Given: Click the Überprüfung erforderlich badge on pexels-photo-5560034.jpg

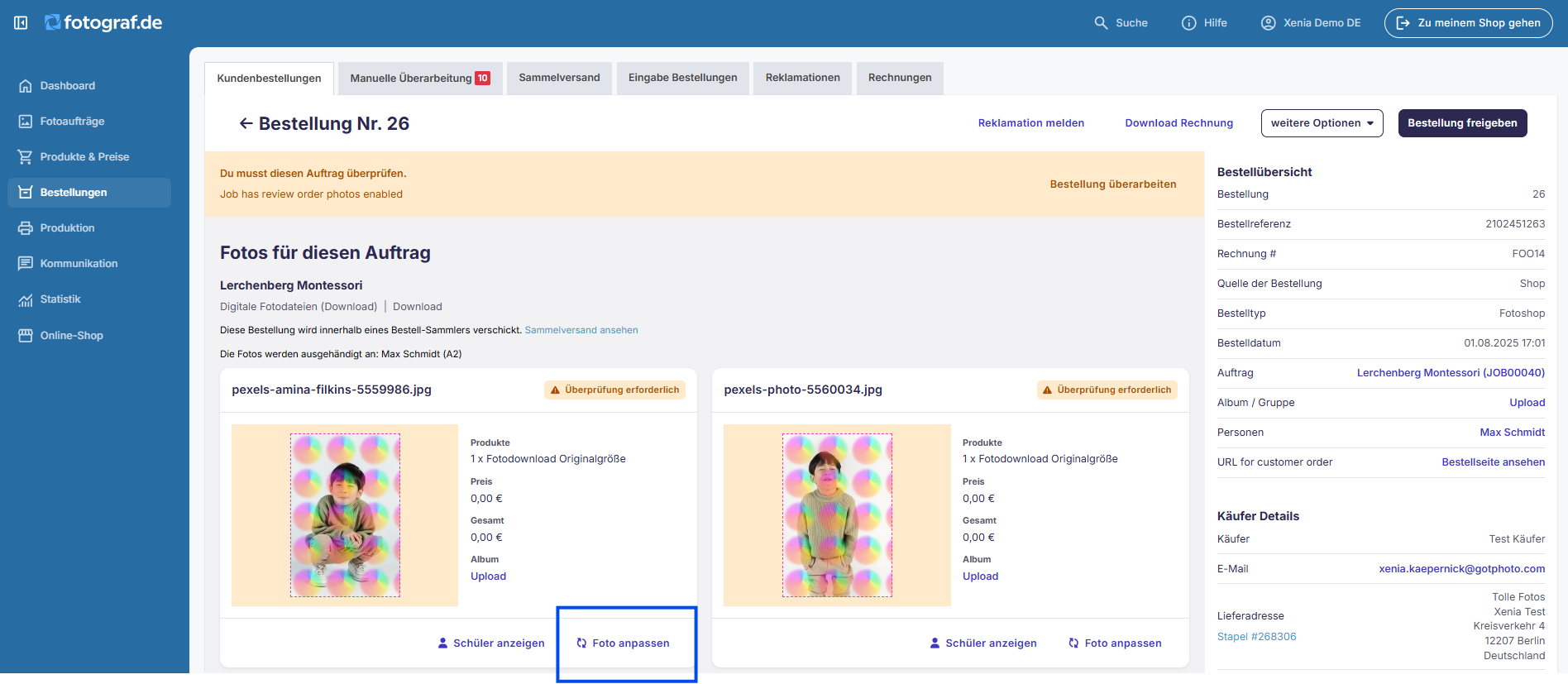Looking at the screenshot, I should 1107,390.
